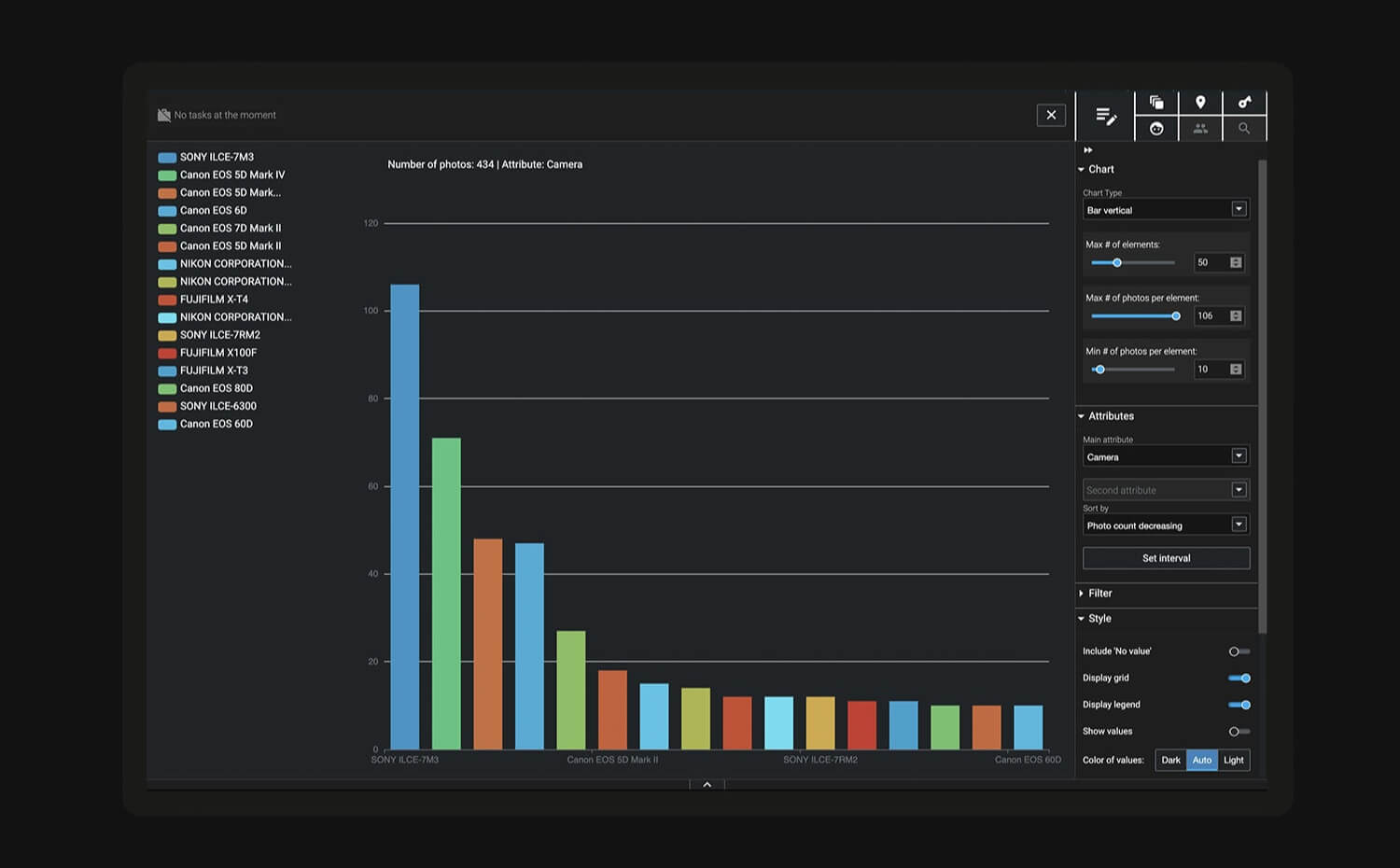Open the key icon panel
This screenshot has height=868, width=1400.
pyautogui.click(x=1244, y=102)
